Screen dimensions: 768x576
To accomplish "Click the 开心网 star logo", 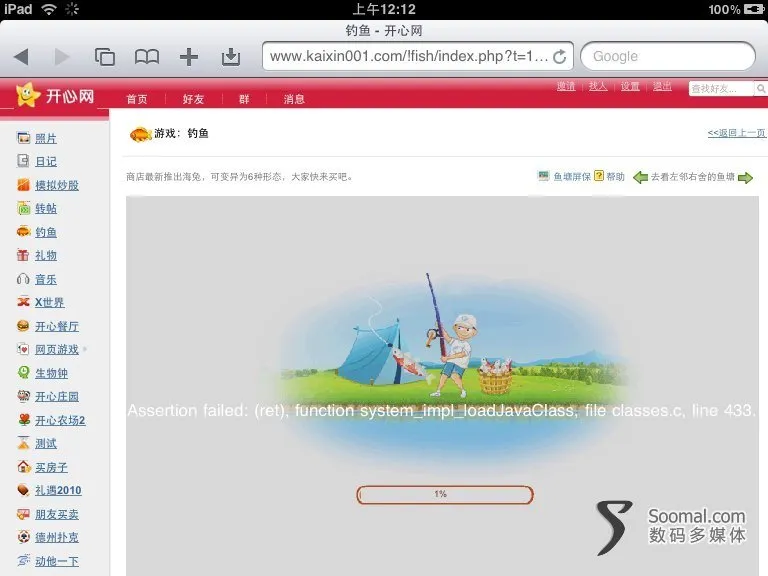I will tap(27, 95).
